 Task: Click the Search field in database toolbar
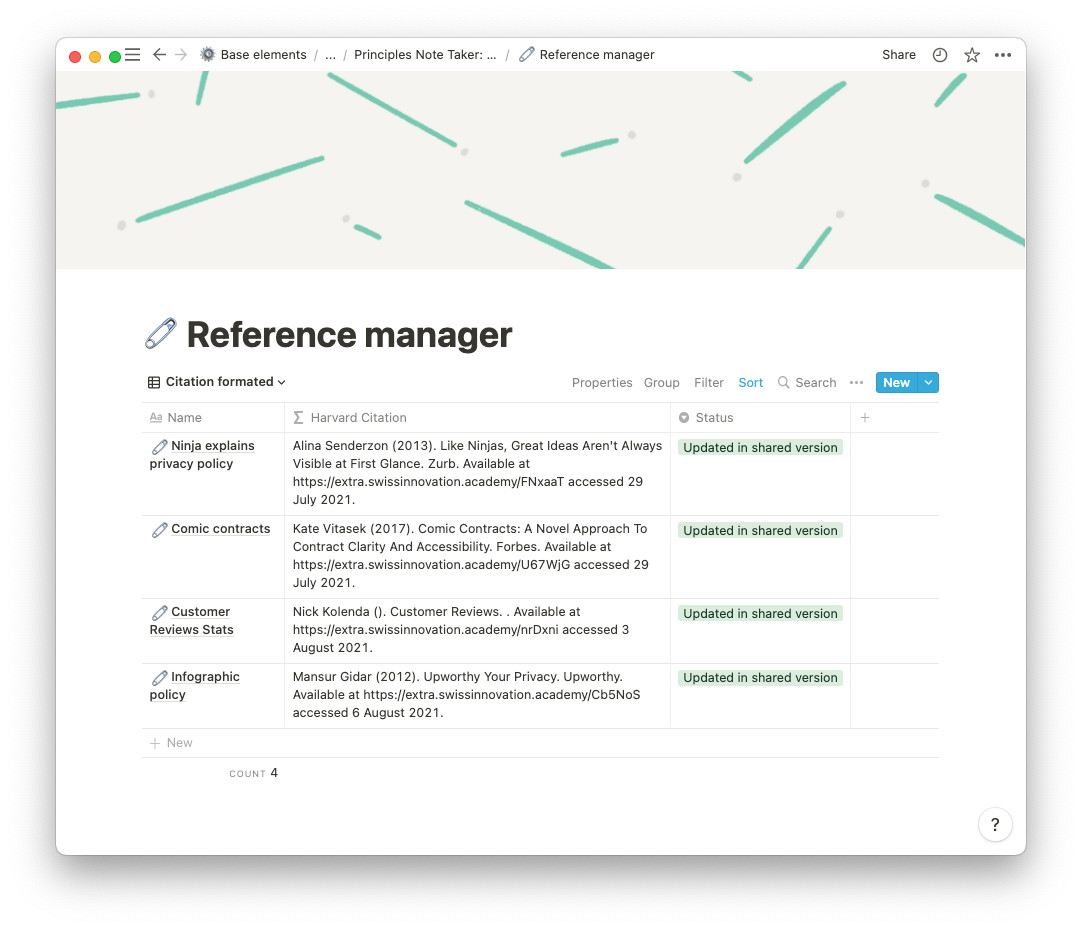807,383
